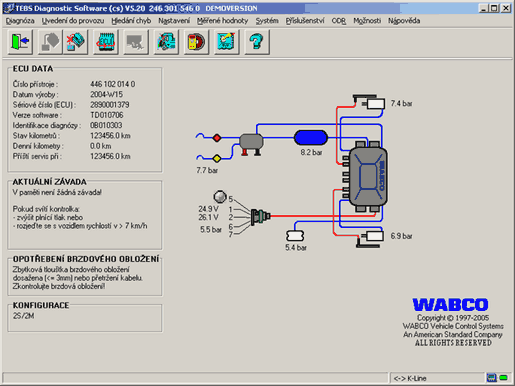Click the teal truck diagnostic memory icon
Viewport: 515px width, 386px height.
click(x=166, y=42)
